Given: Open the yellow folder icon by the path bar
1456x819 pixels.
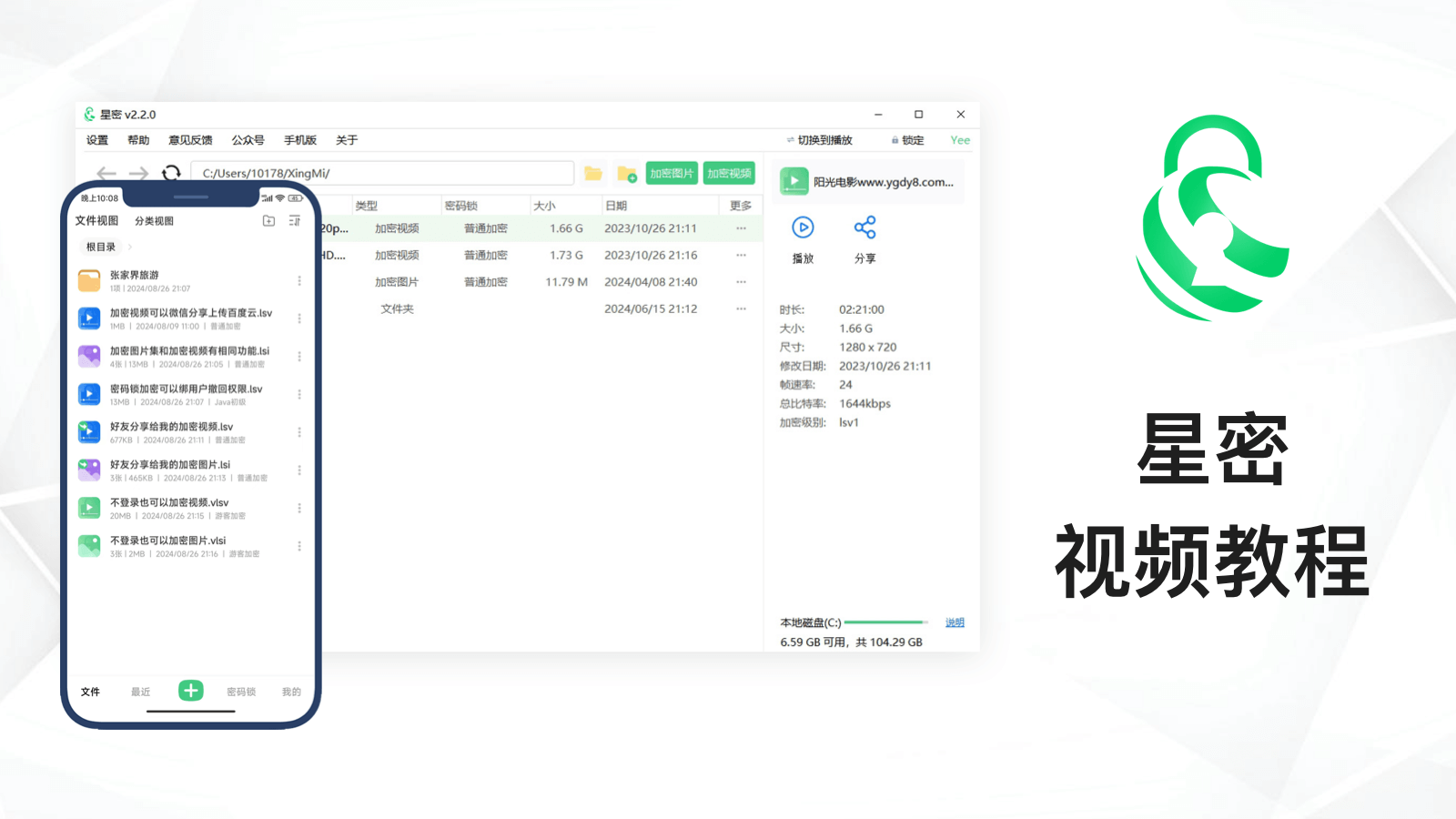Looking at the screenshot, I should point(593,173).
